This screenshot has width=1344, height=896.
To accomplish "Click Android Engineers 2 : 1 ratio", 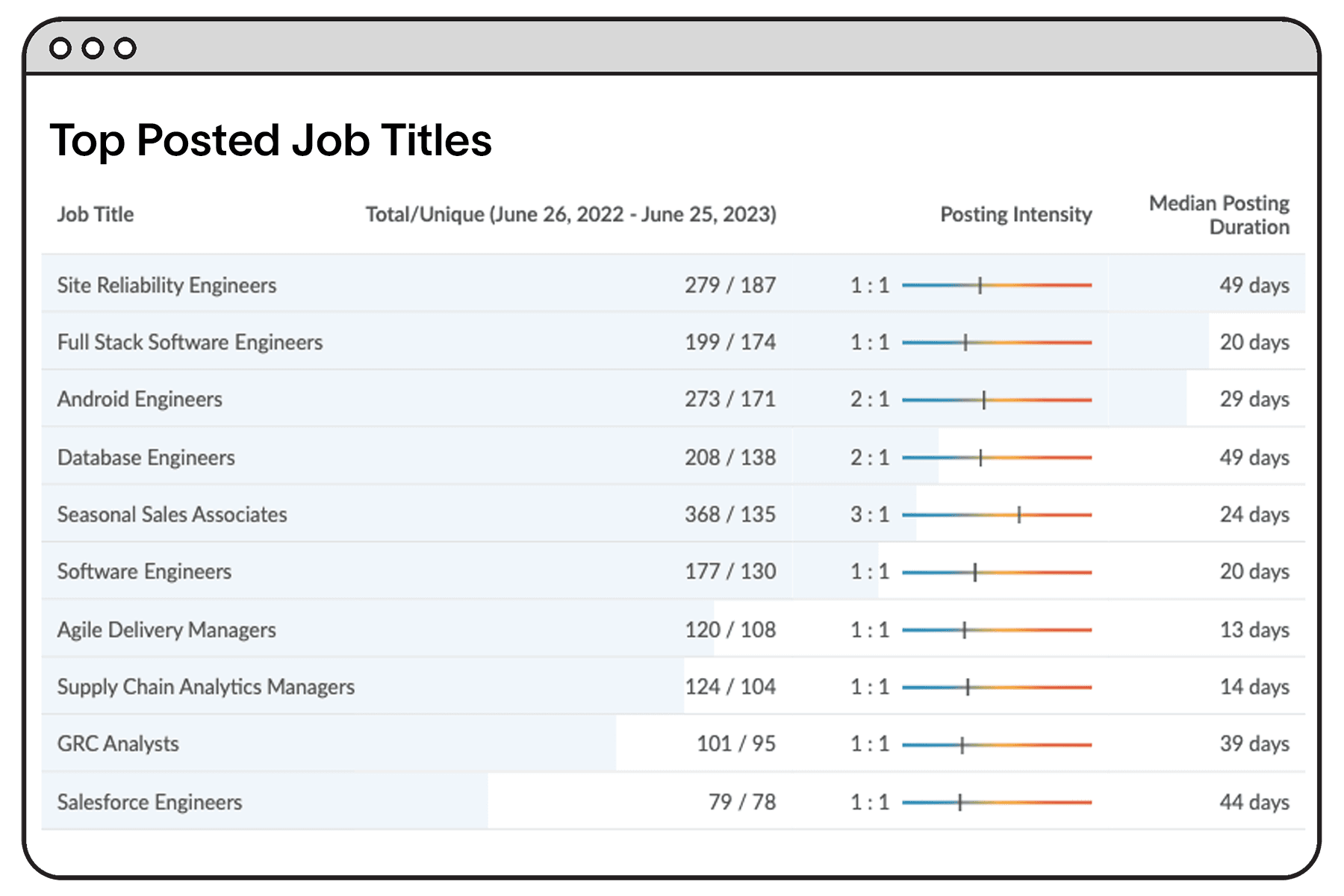I will pos(870,399).
